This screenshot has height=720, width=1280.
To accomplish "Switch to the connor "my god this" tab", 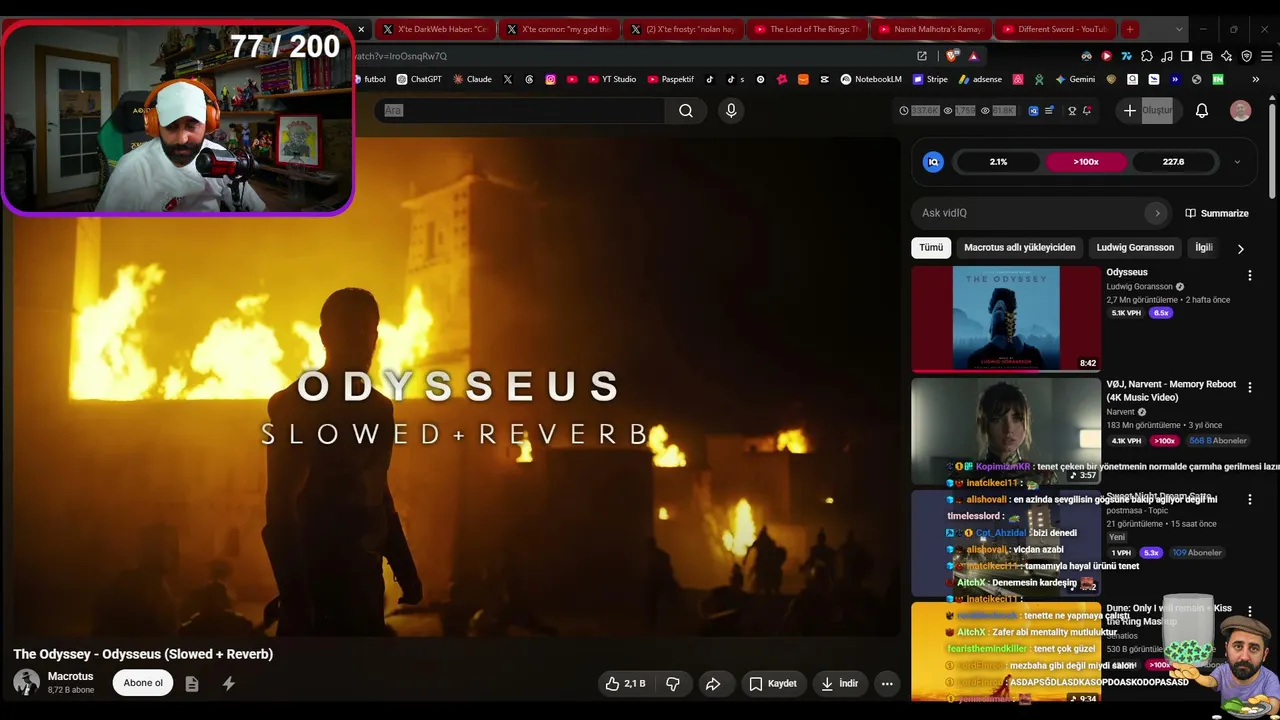I will 559,29.
